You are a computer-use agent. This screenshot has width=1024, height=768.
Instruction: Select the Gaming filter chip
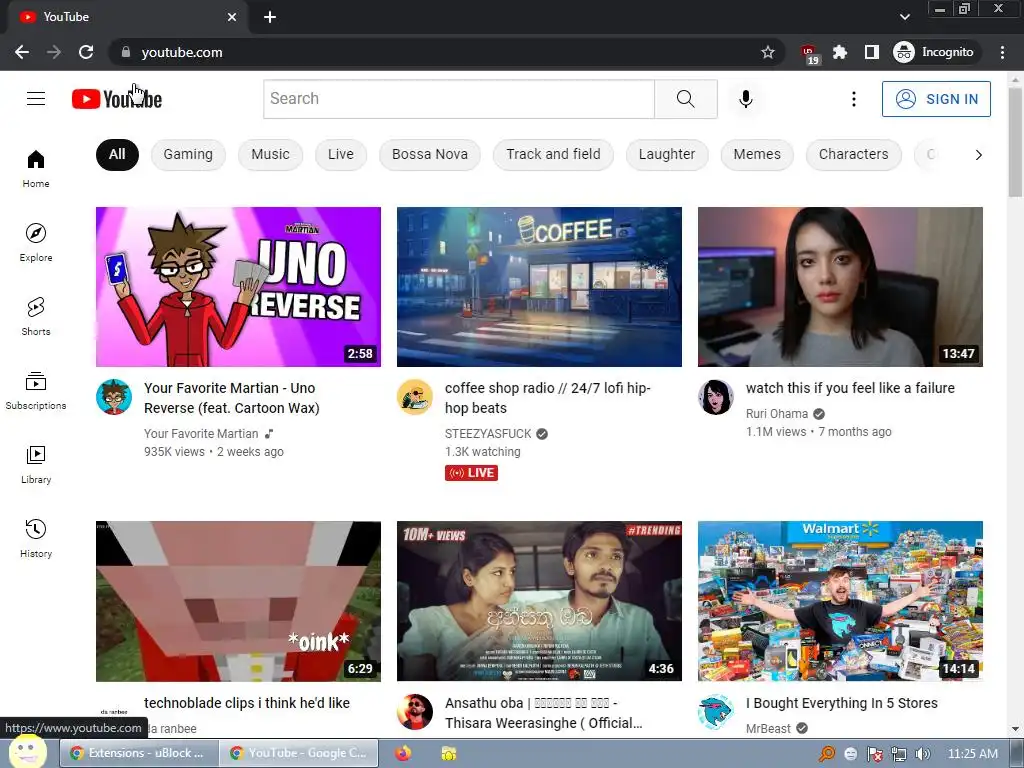pos(188,155)
